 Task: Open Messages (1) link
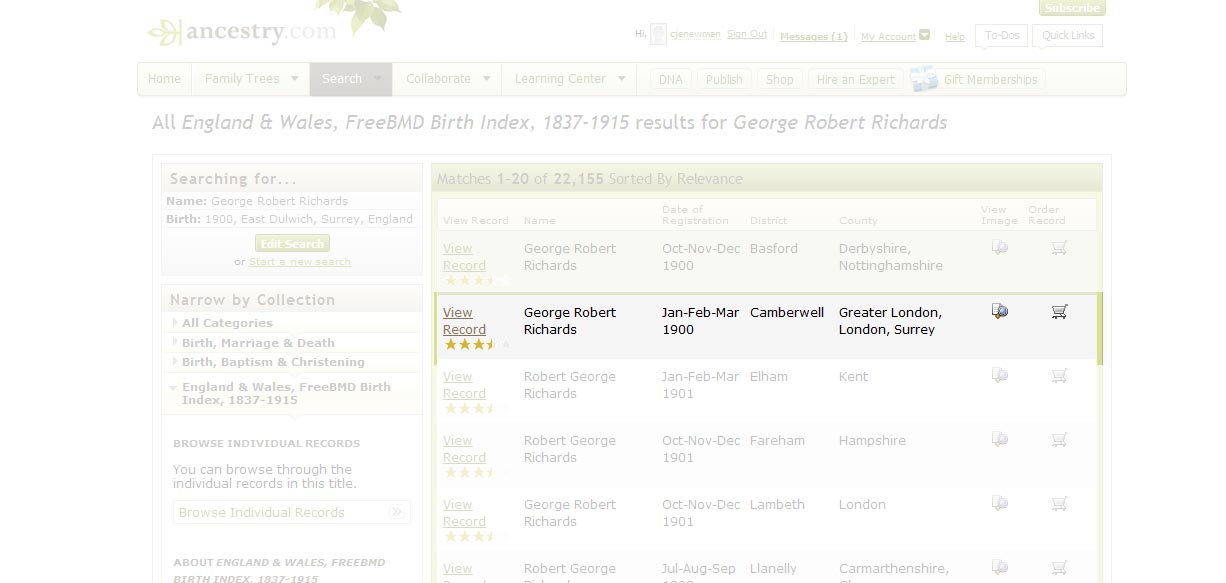(814, 37)
